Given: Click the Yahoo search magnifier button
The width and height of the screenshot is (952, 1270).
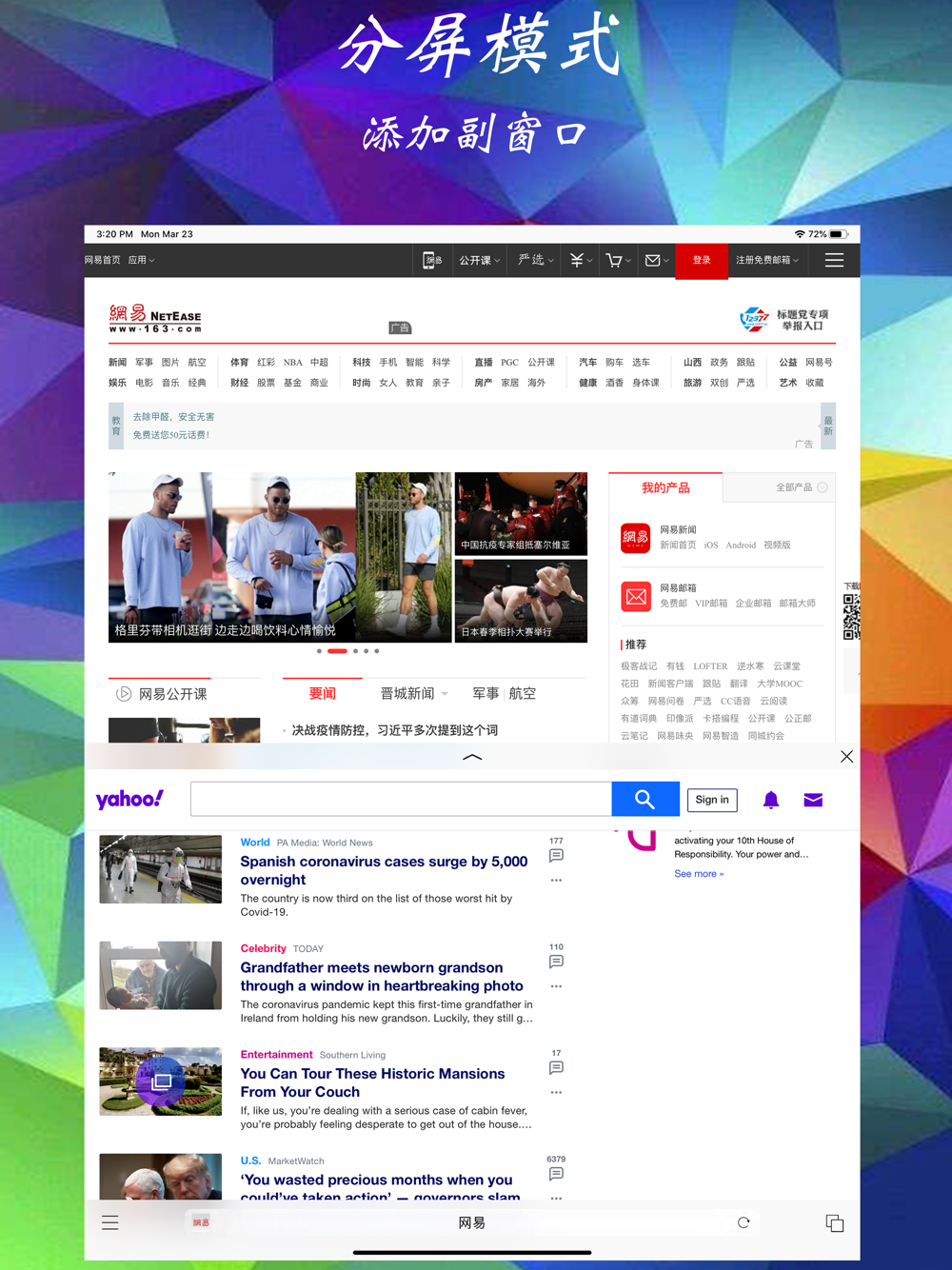Looking at the screenshot, I should (645, 800).
